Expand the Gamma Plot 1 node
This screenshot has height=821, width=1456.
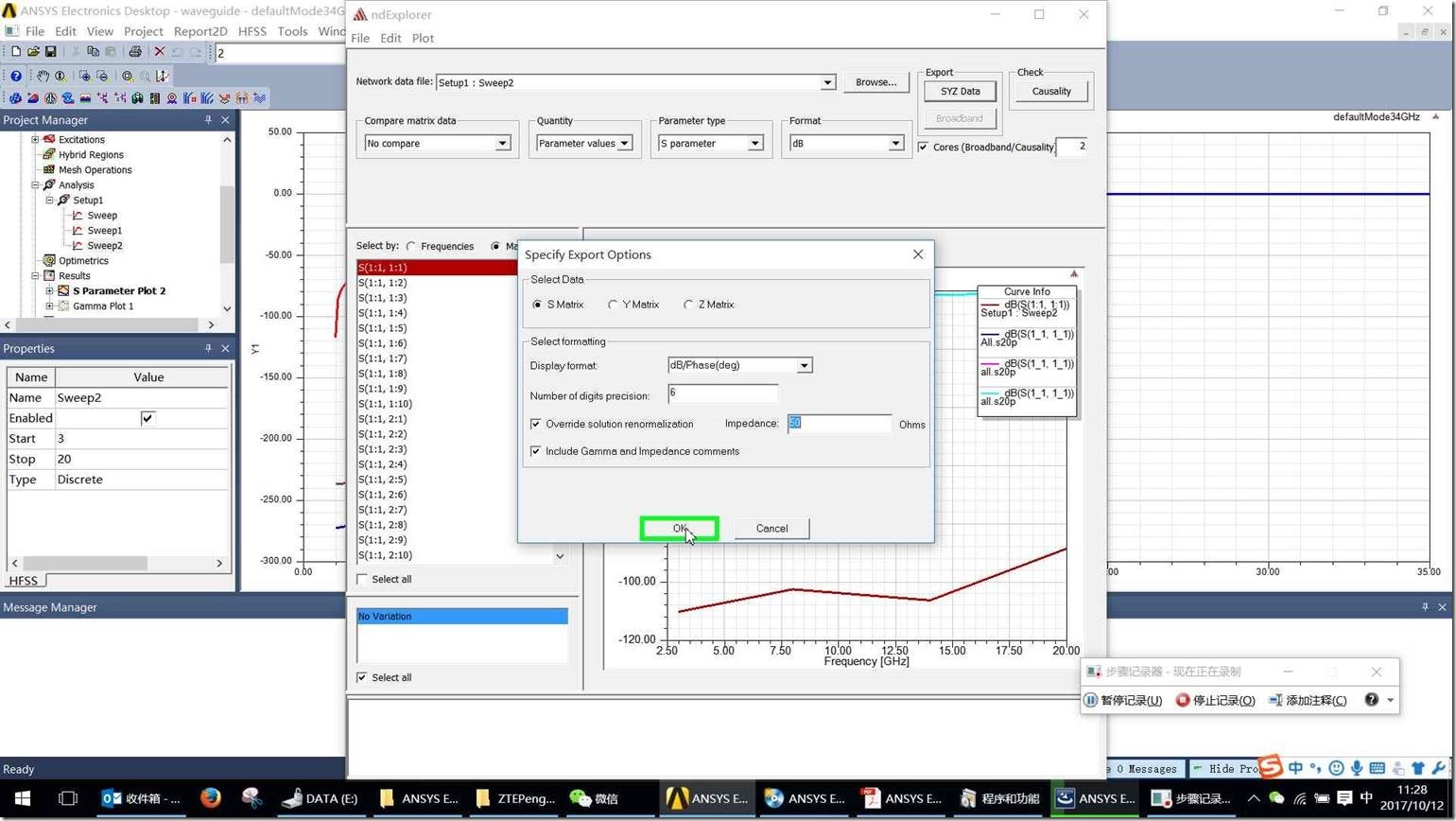[x=50, y=306]
